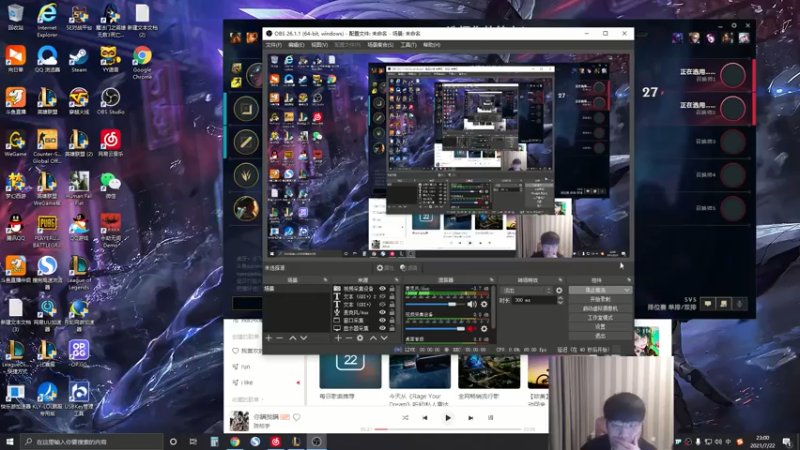Move selected source up in list
800x450 pixels.
373,338
